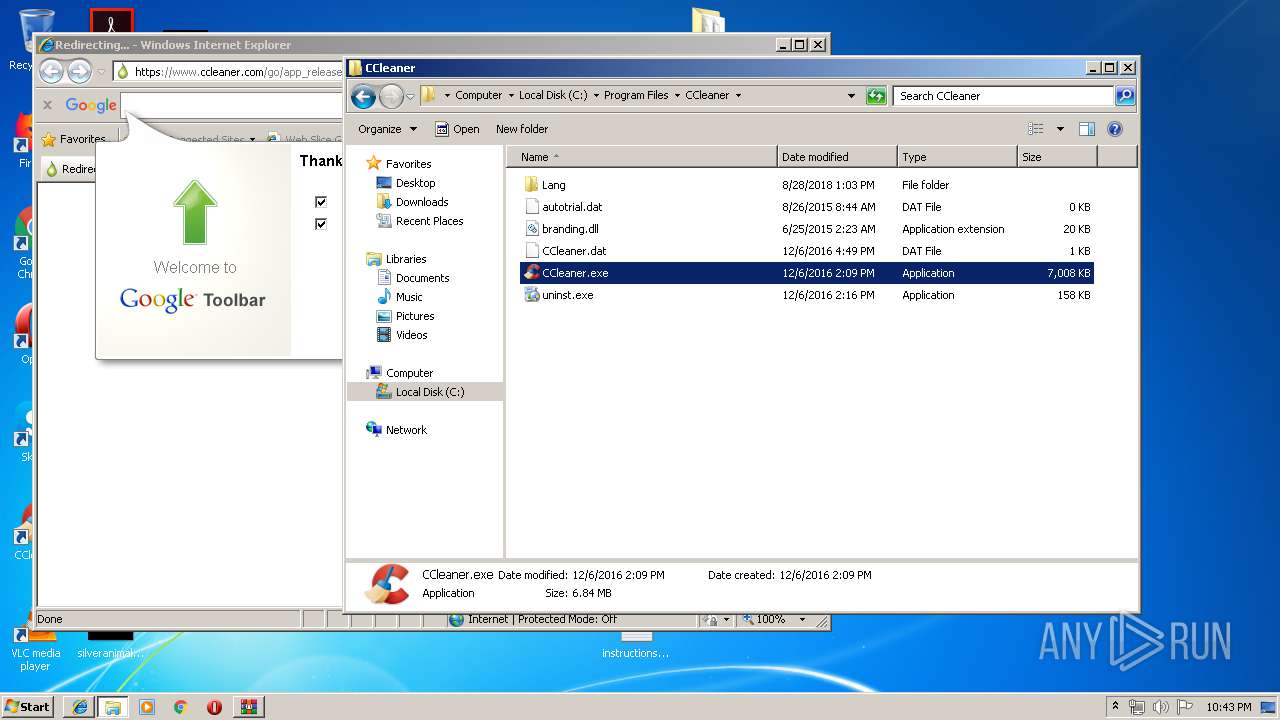
Task: Click the Lang folder icon
Action: (x=532, y=185)
